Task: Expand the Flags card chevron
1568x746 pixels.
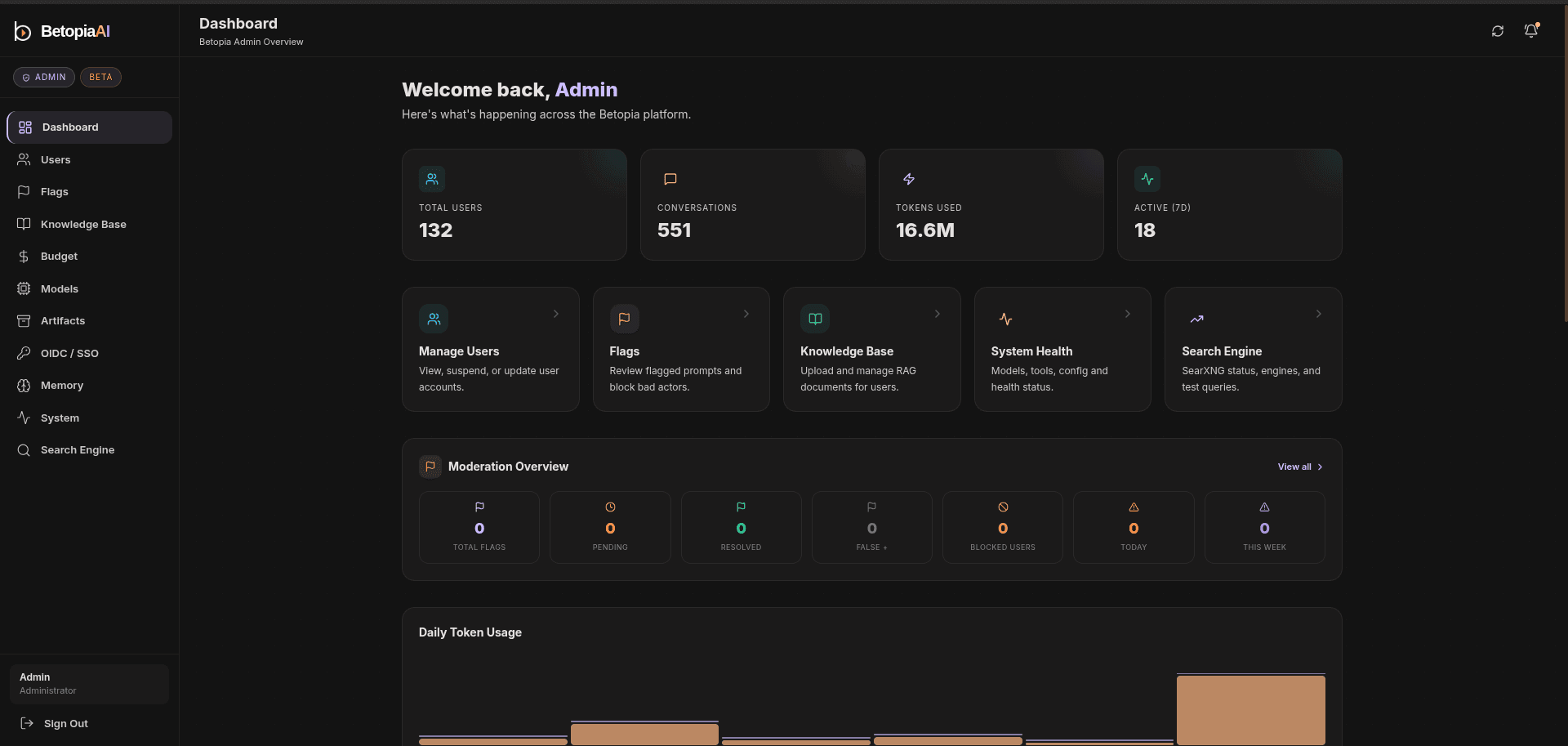Action: [746, 314]
